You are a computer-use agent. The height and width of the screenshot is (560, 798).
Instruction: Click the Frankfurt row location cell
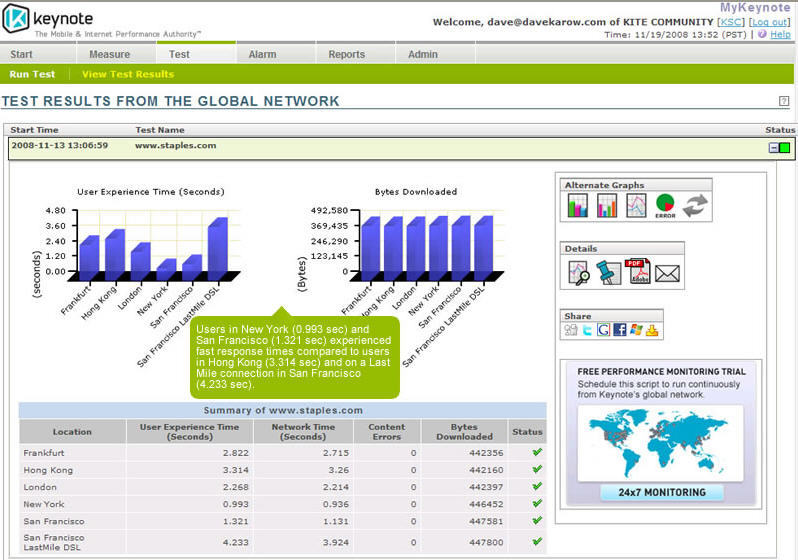[x=72, y=453]
